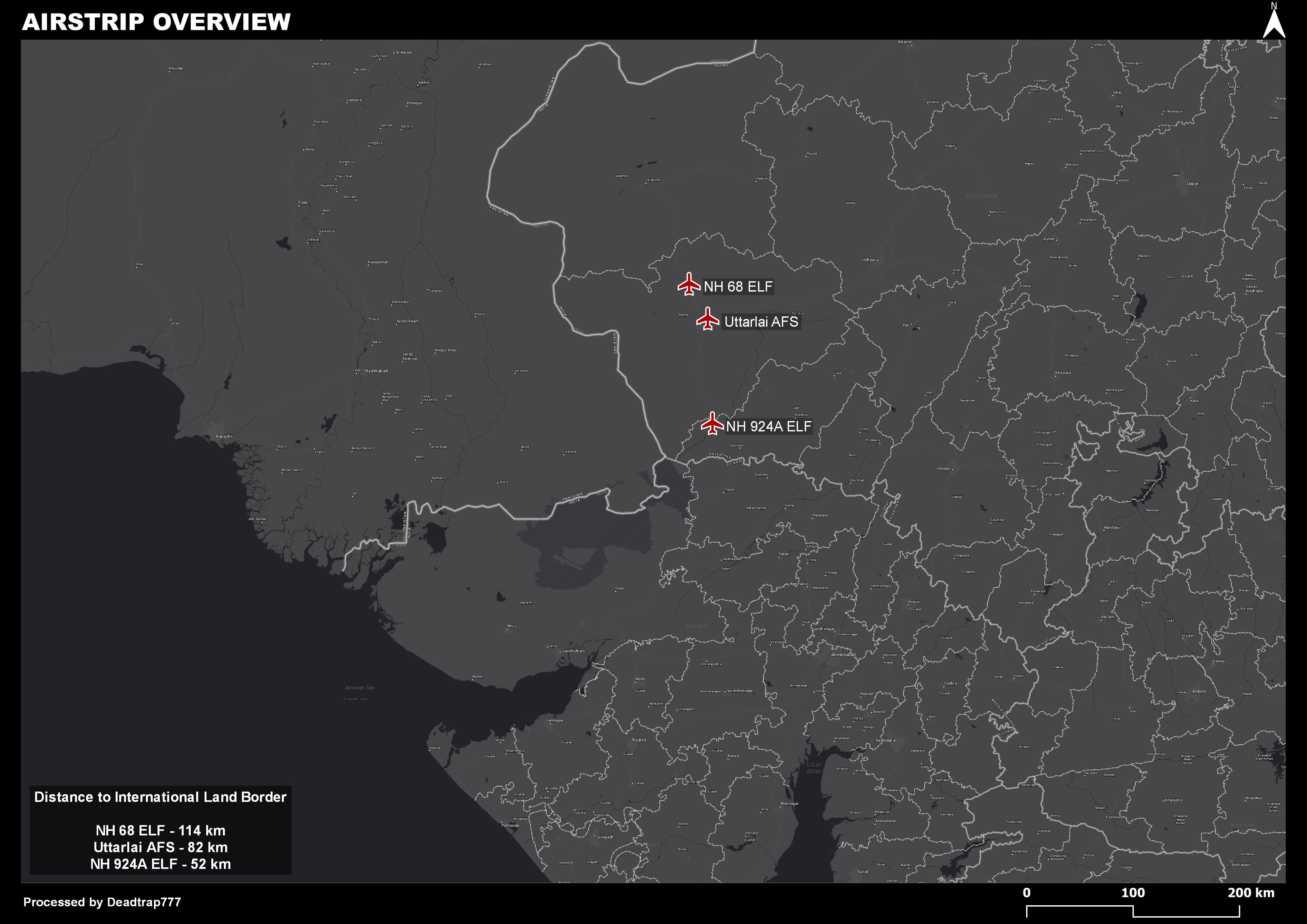Click the NH 68 ELF airplane marker
The width and height of the screenshot is (1307, 924).
[x=689, y=284]
